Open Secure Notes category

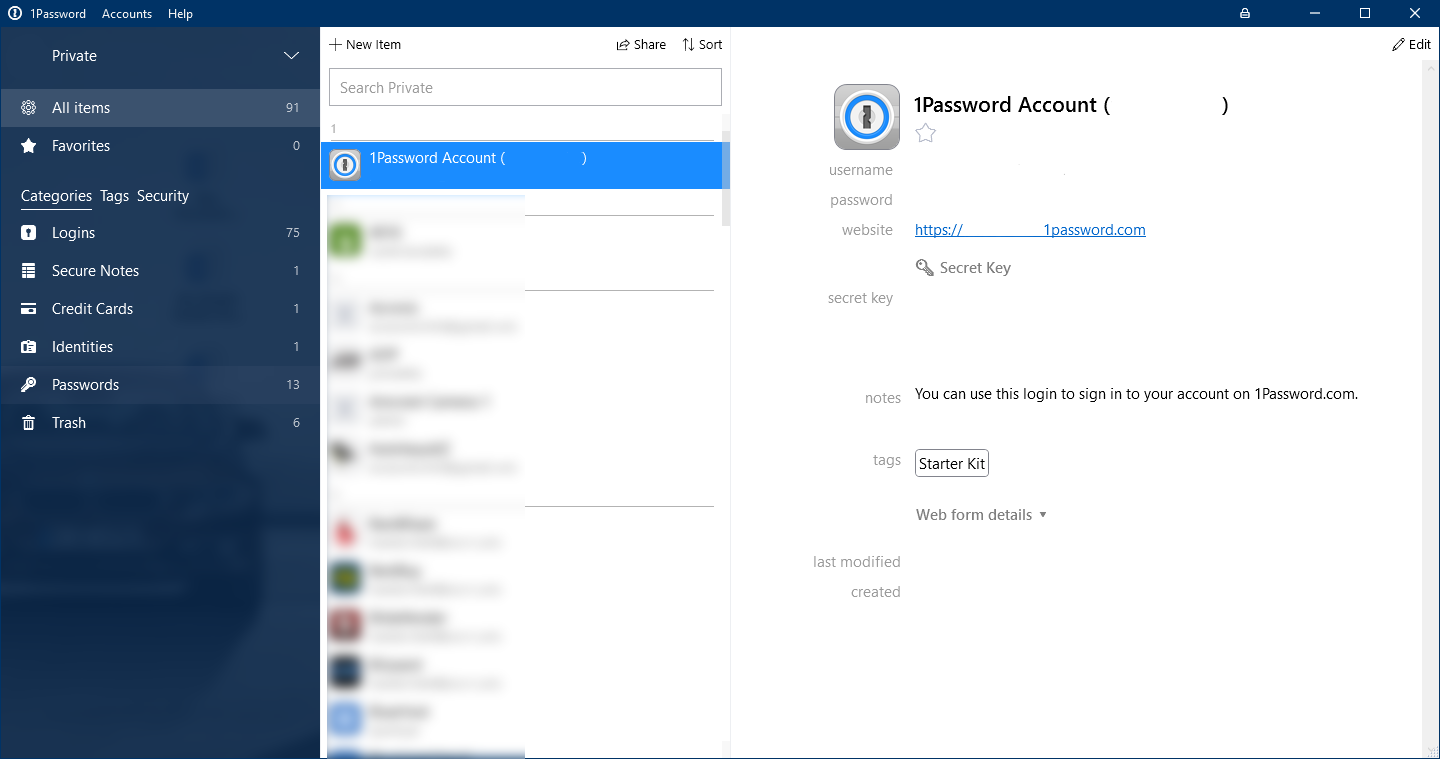[x=160, y=271]
